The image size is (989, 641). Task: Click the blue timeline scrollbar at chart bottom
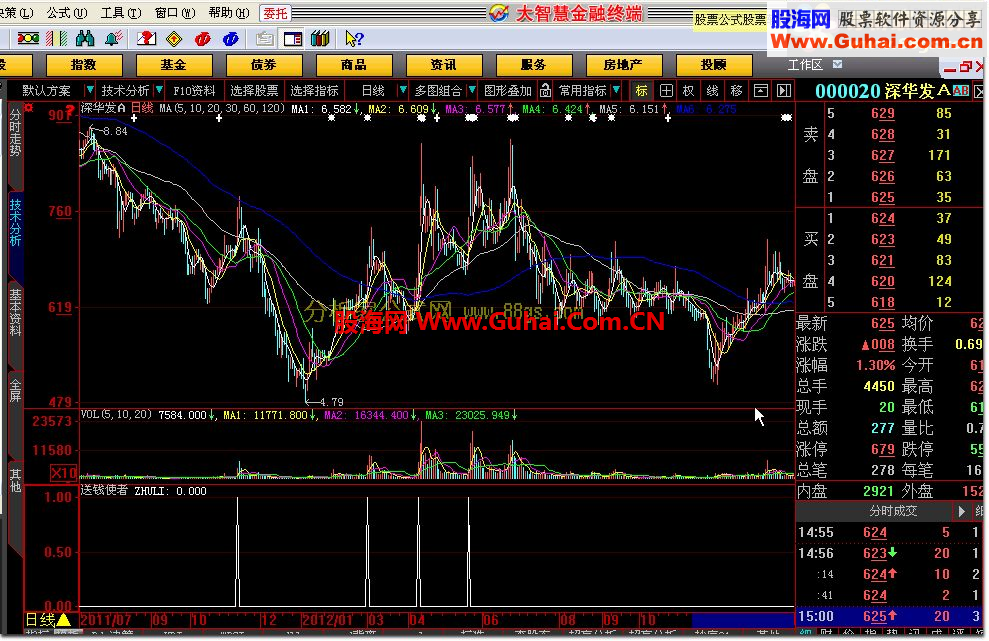[x=742, y=620]
